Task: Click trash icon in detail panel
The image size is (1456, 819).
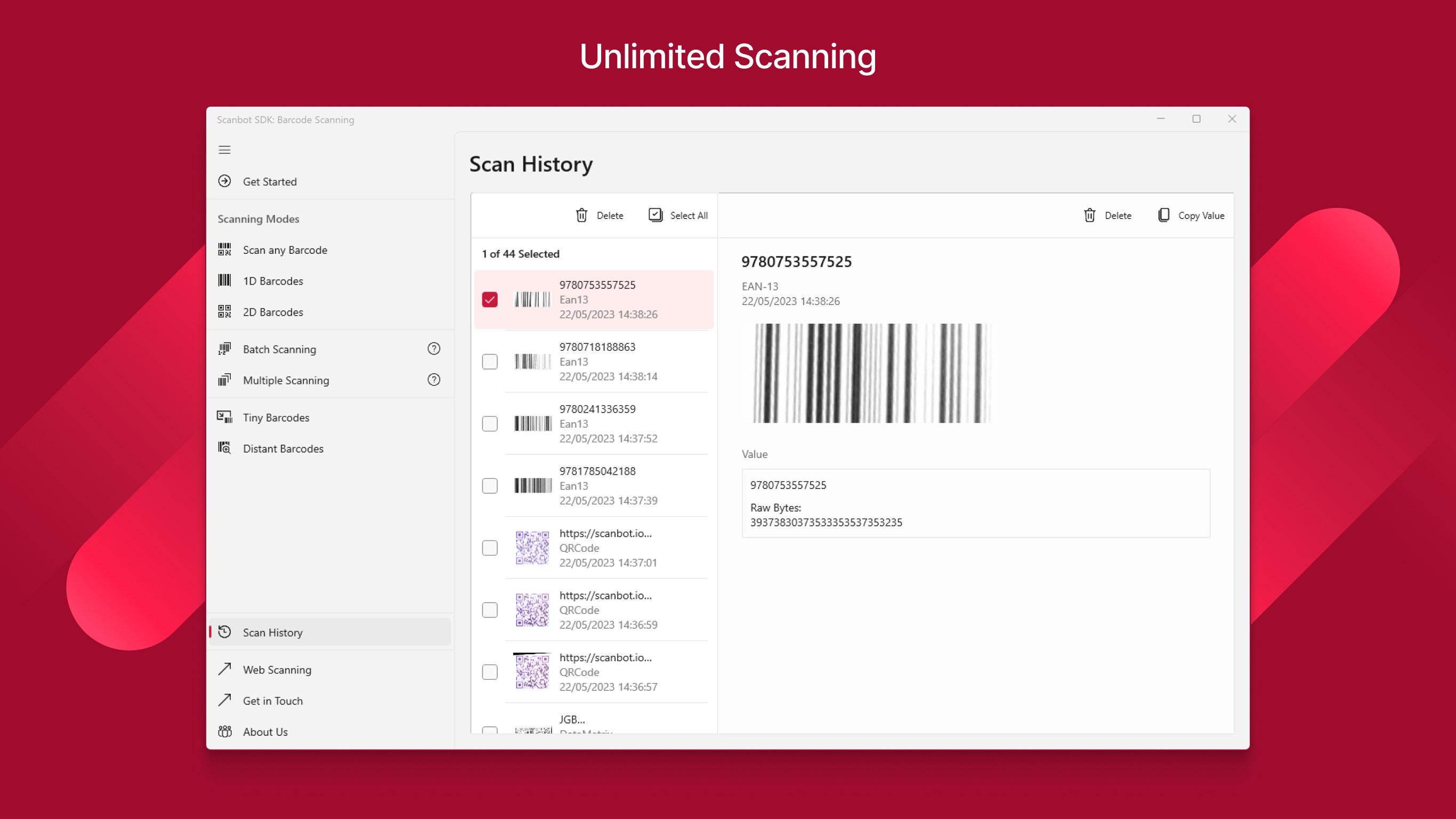Action: [x=1089, y=215]
